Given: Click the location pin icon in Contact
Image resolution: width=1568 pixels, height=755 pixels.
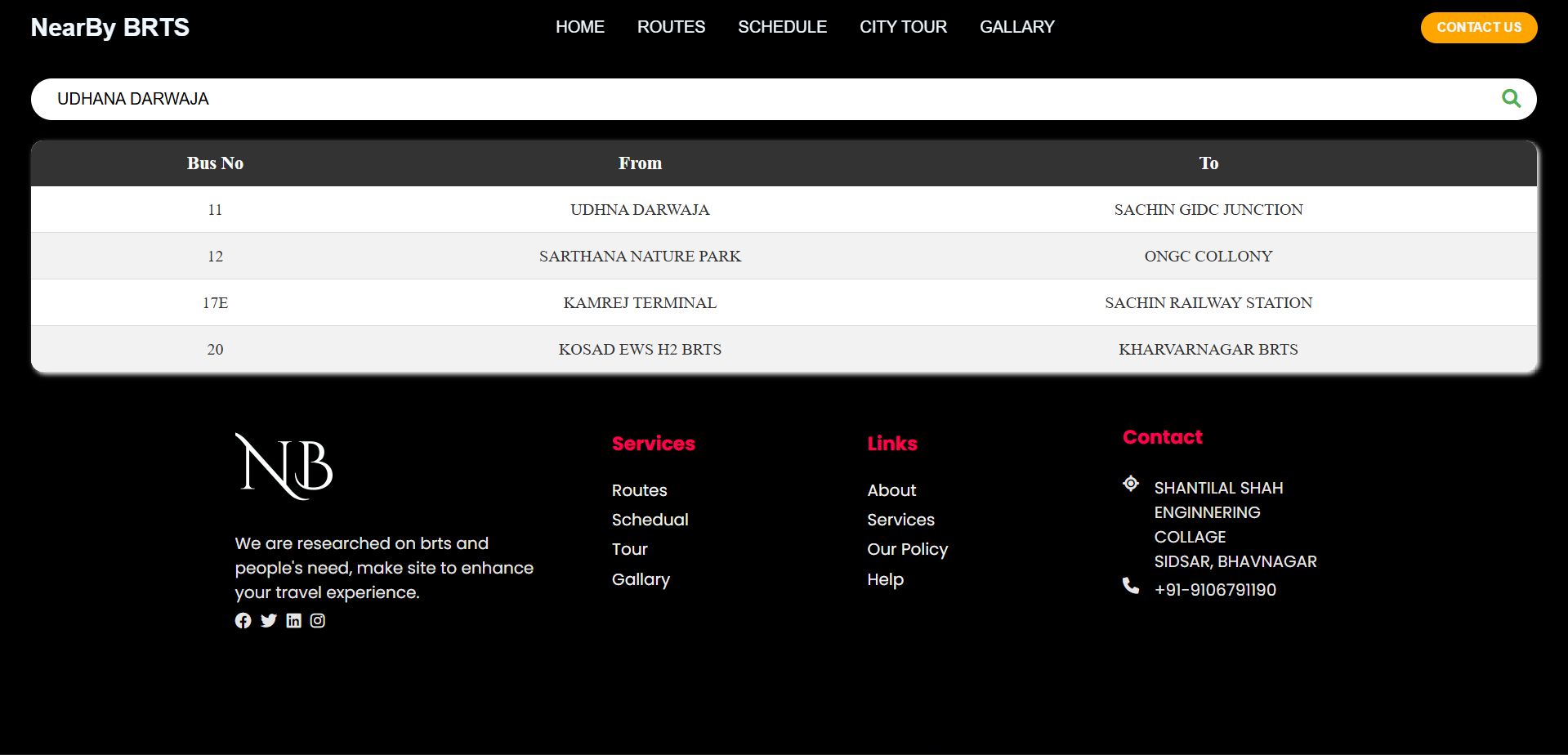Looking at the screenshot, I should pyautogui.click(x=1131, y=484).
